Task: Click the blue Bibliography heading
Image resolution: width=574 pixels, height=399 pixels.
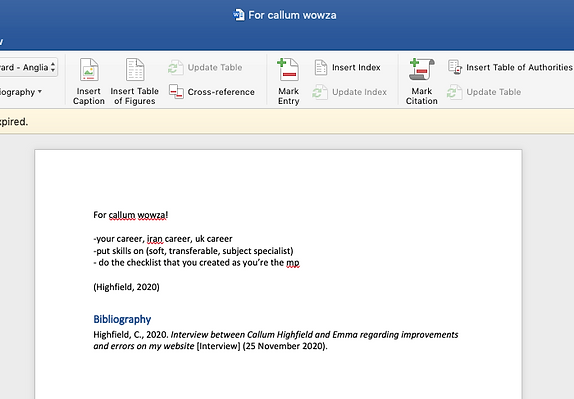Action: 122,319
